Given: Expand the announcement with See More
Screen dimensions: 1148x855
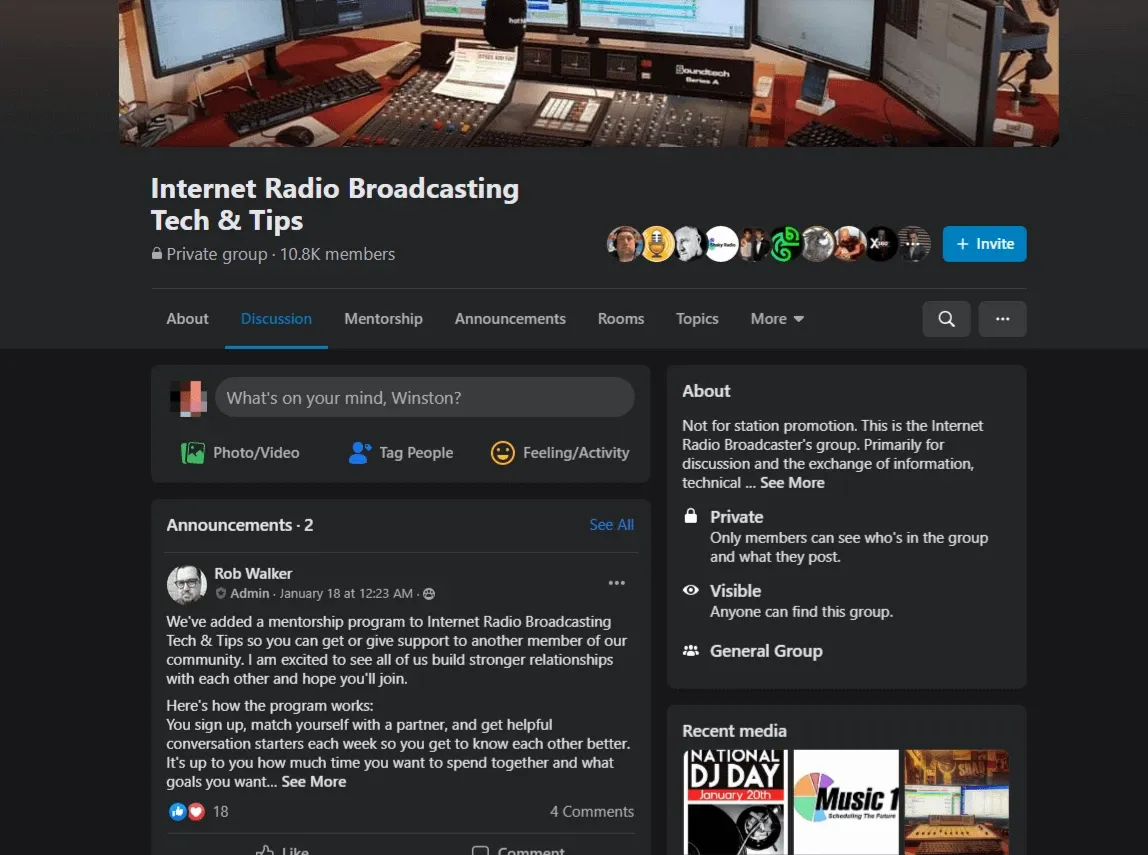Looking at the screenshot, I should [313, 781].
